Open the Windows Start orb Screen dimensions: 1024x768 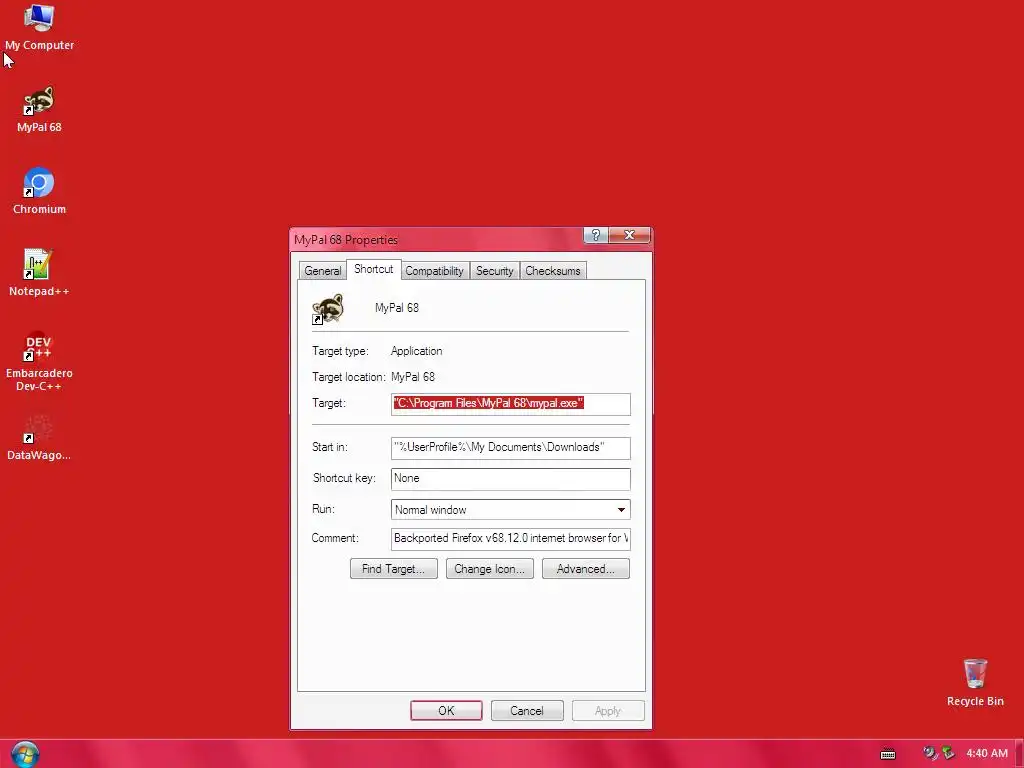tap(25, 754)
